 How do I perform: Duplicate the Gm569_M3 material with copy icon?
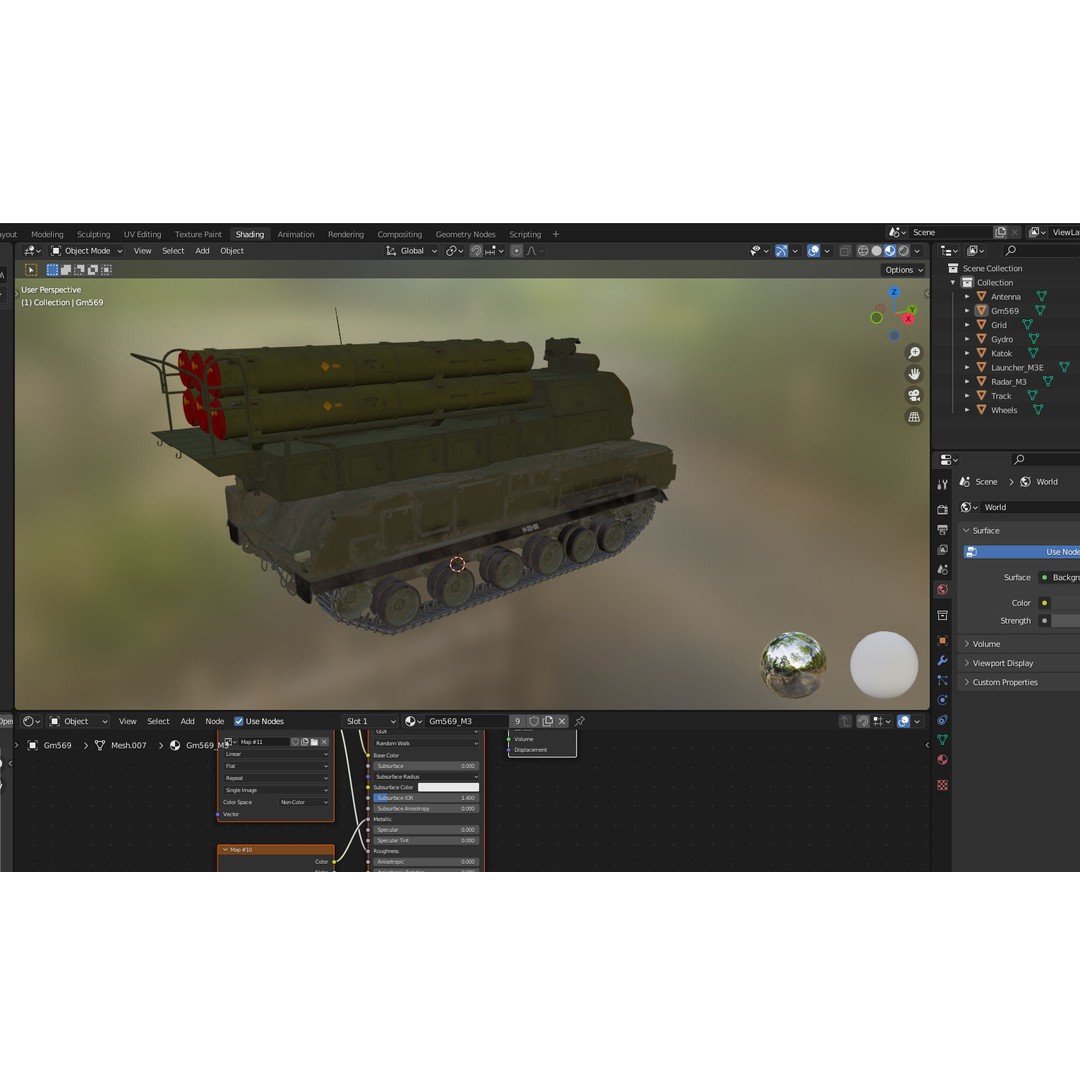(x=548, y=721)
